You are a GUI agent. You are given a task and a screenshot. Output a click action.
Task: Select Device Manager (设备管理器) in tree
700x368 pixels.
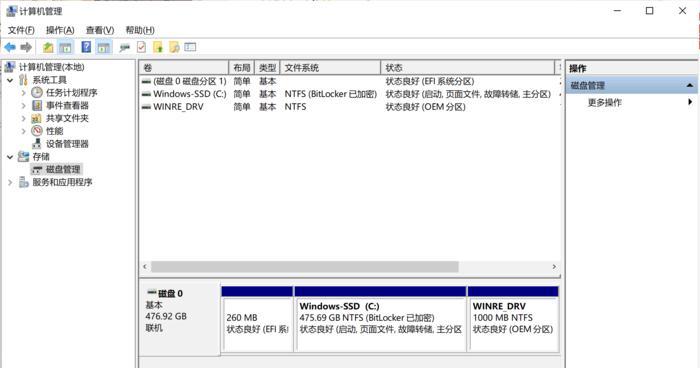[x=67, y=144]
